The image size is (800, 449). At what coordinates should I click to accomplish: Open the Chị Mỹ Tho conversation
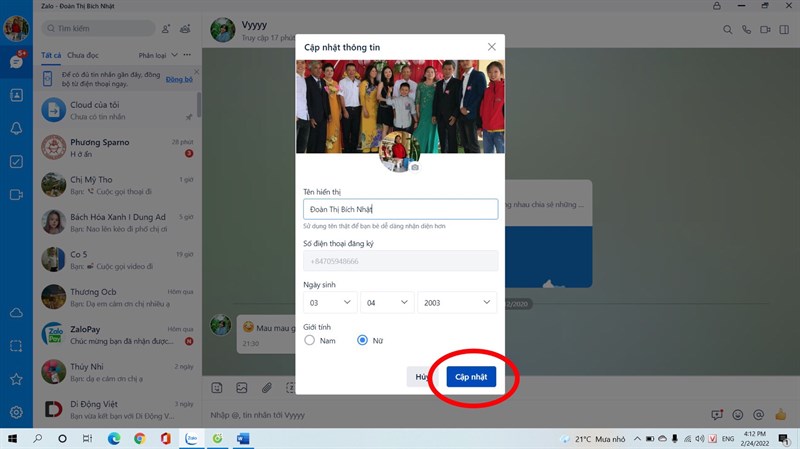(x=118, y=185)
